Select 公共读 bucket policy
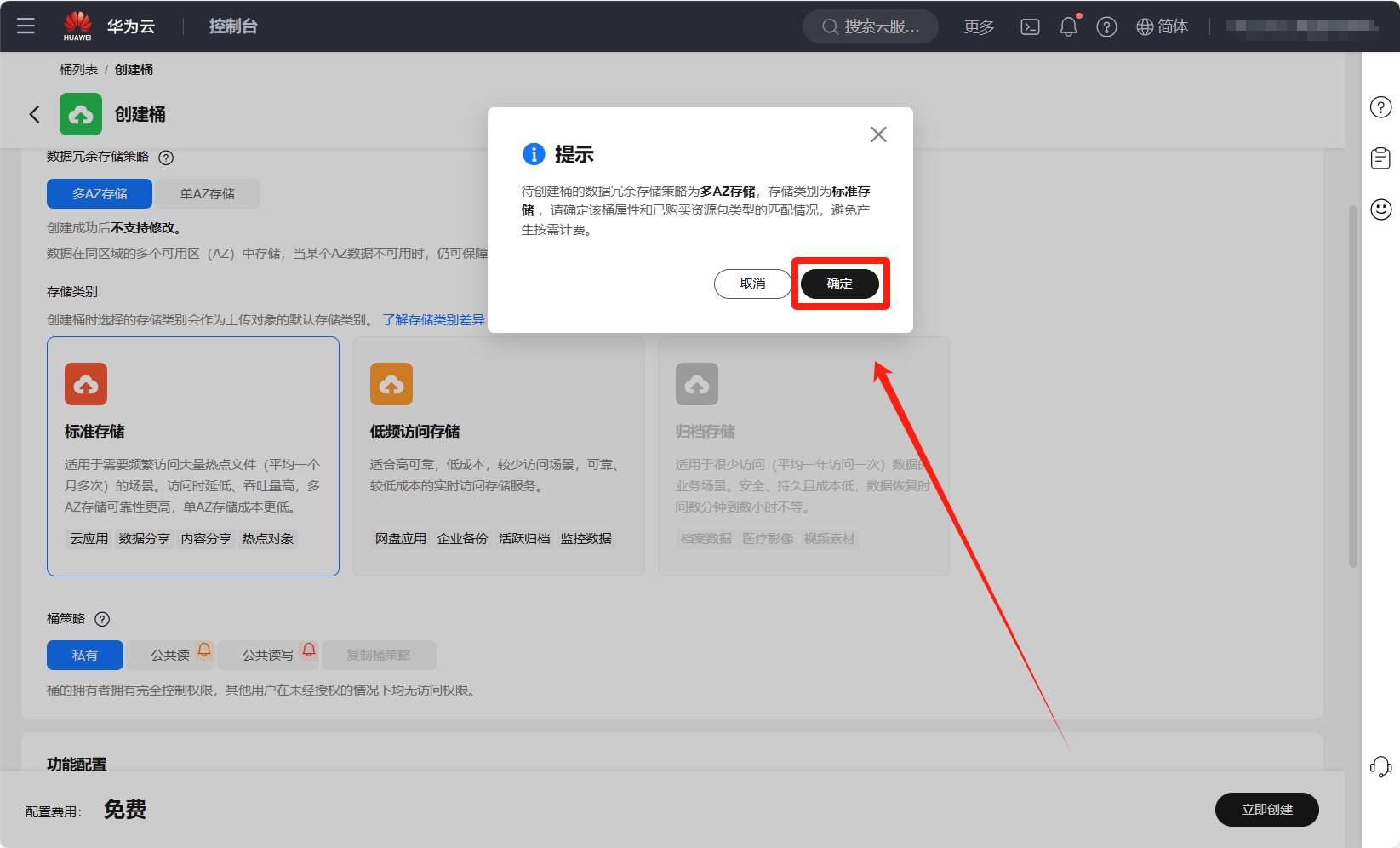Image resolution: width=1400 pixels, height=848 pixels. click(x=170, y=655)
